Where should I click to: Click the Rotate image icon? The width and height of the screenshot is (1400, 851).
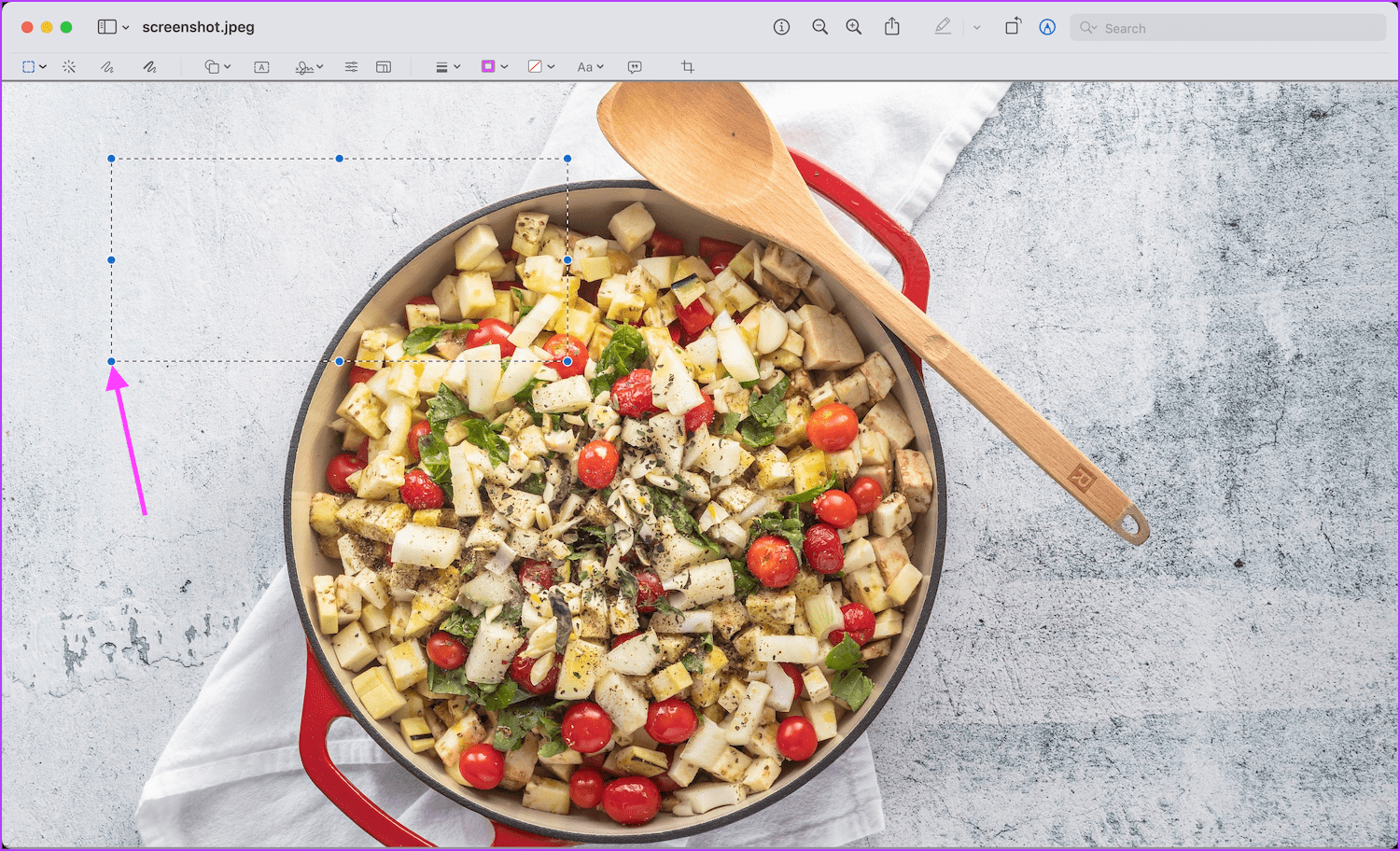pos(1013,27)
